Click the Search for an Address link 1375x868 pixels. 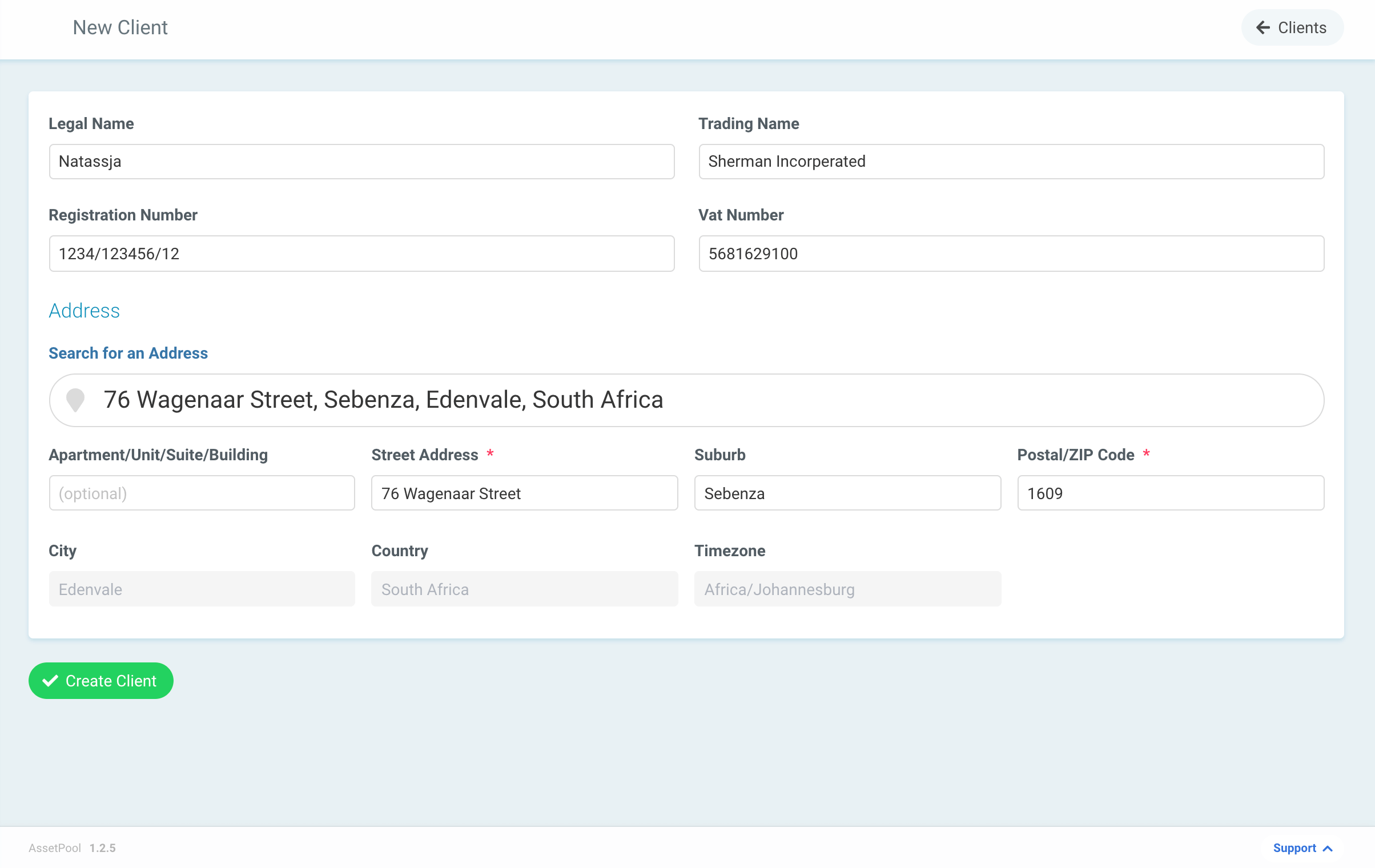(x=128, y=353)
